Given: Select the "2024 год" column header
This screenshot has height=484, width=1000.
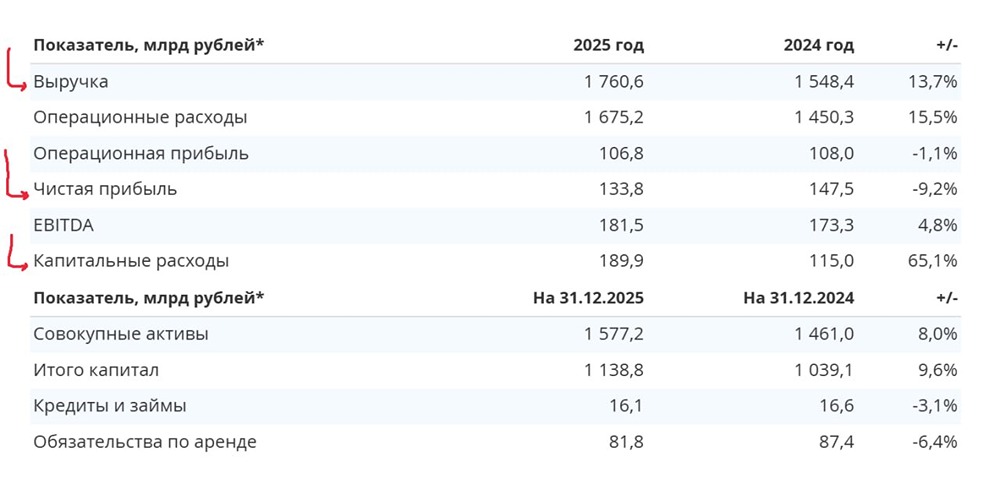Looking at the screenshot, I should click(x=819, y=45).
